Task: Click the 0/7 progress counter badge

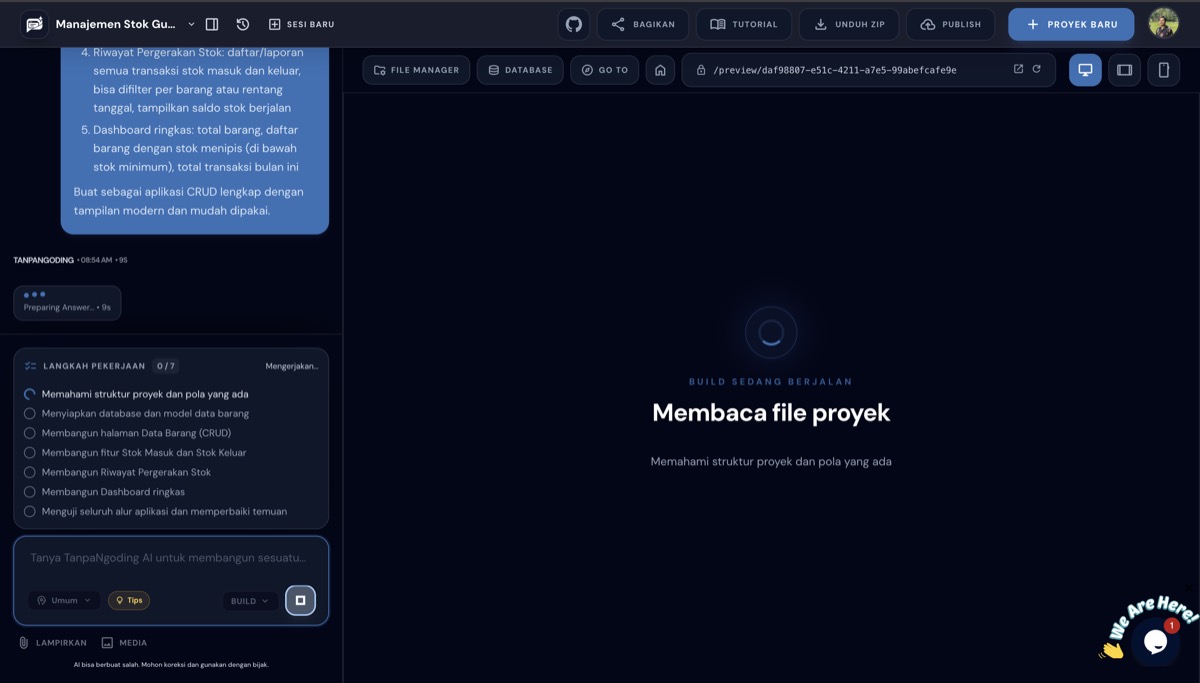Action: point(166,366)
